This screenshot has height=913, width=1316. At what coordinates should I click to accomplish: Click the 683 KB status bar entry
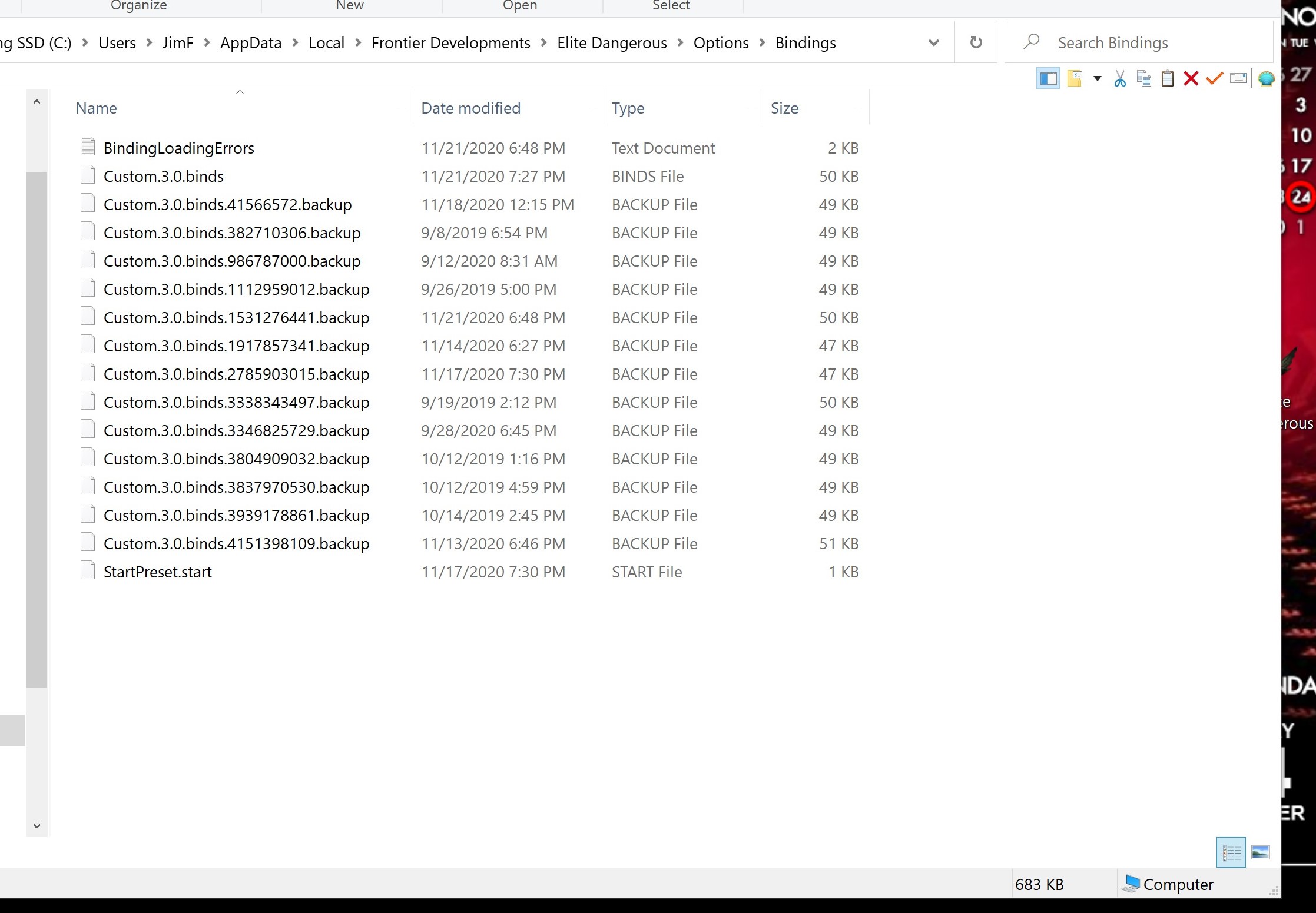coord(1039,884)
